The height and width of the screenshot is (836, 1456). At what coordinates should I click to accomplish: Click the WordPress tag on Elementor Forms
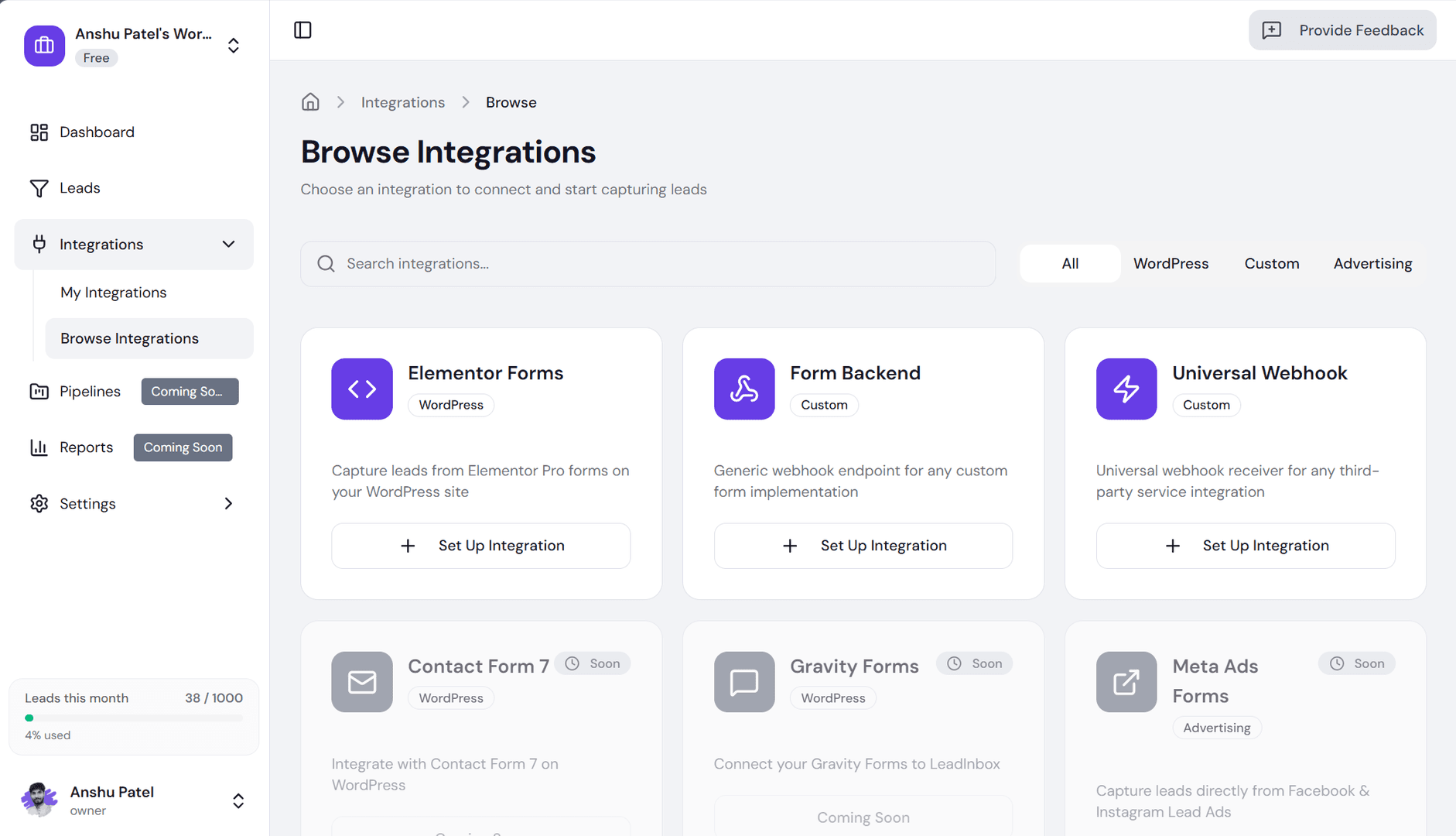click(451, 405)
